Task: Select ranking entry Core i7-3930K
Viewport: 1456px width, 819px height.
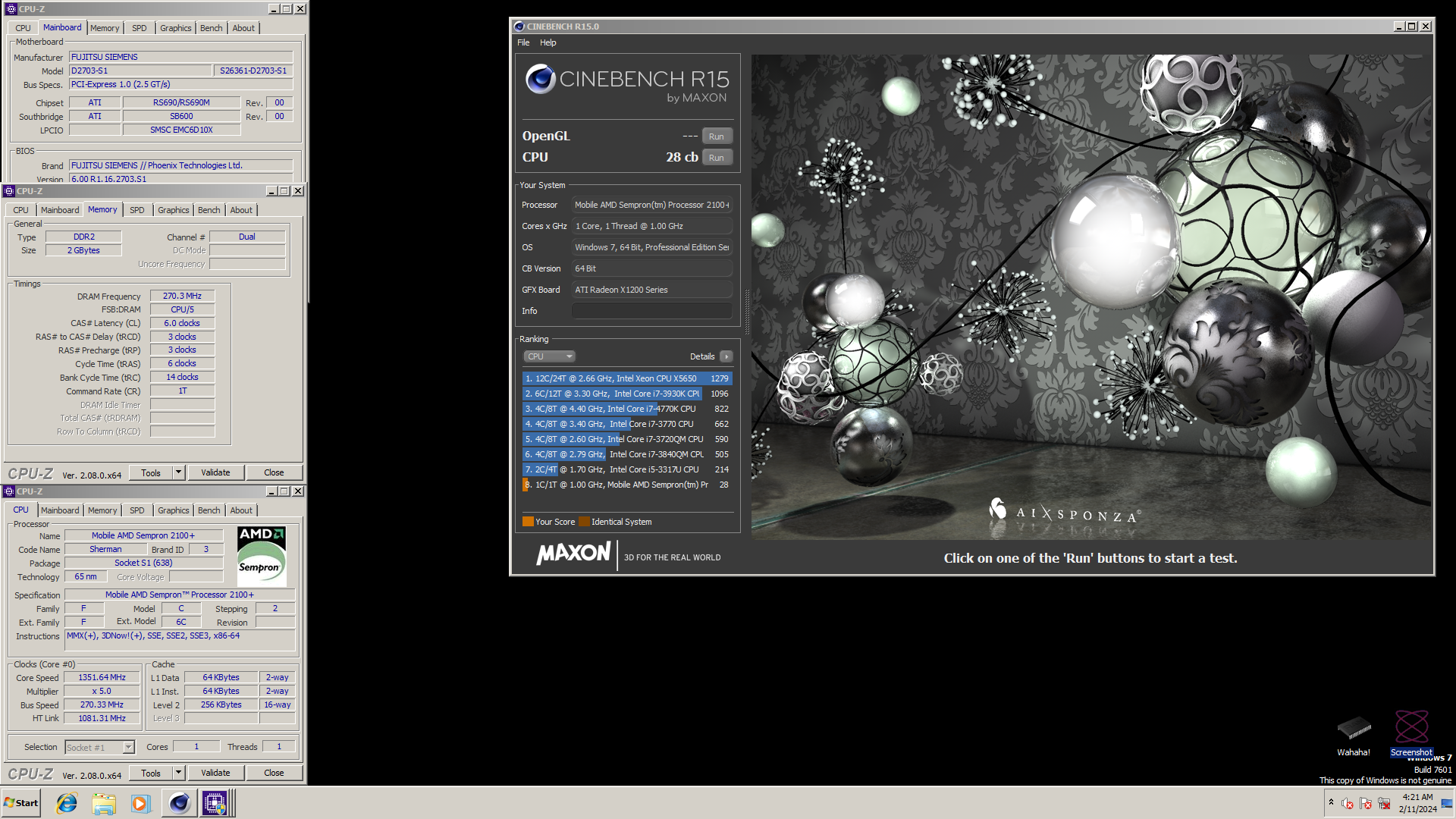Action: click(627, 394)
